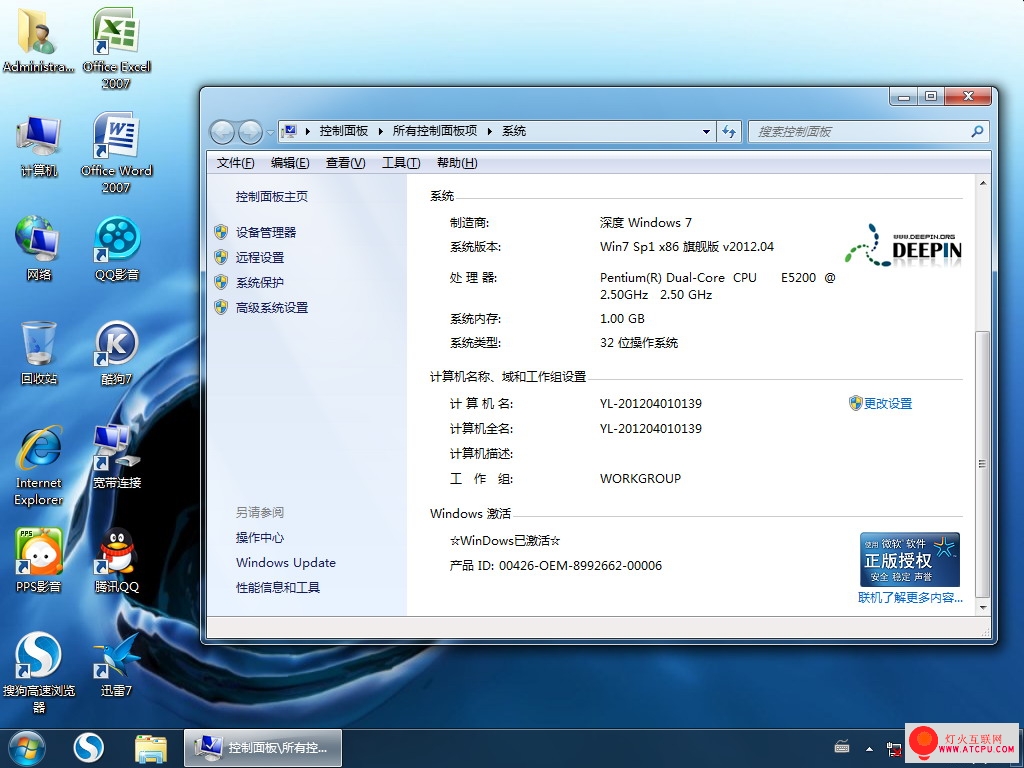Select 系统 breadcrumb segment

(514, 131)
